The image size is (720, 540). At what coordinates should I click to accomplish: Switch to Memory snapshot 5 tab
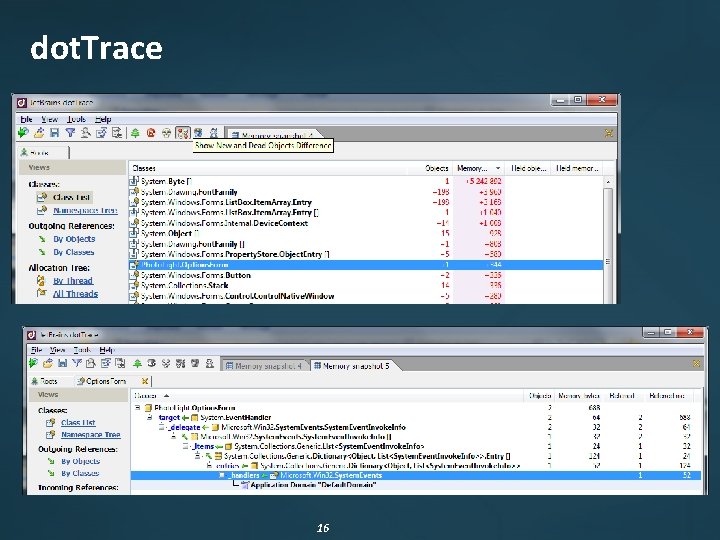pos(352,366)
